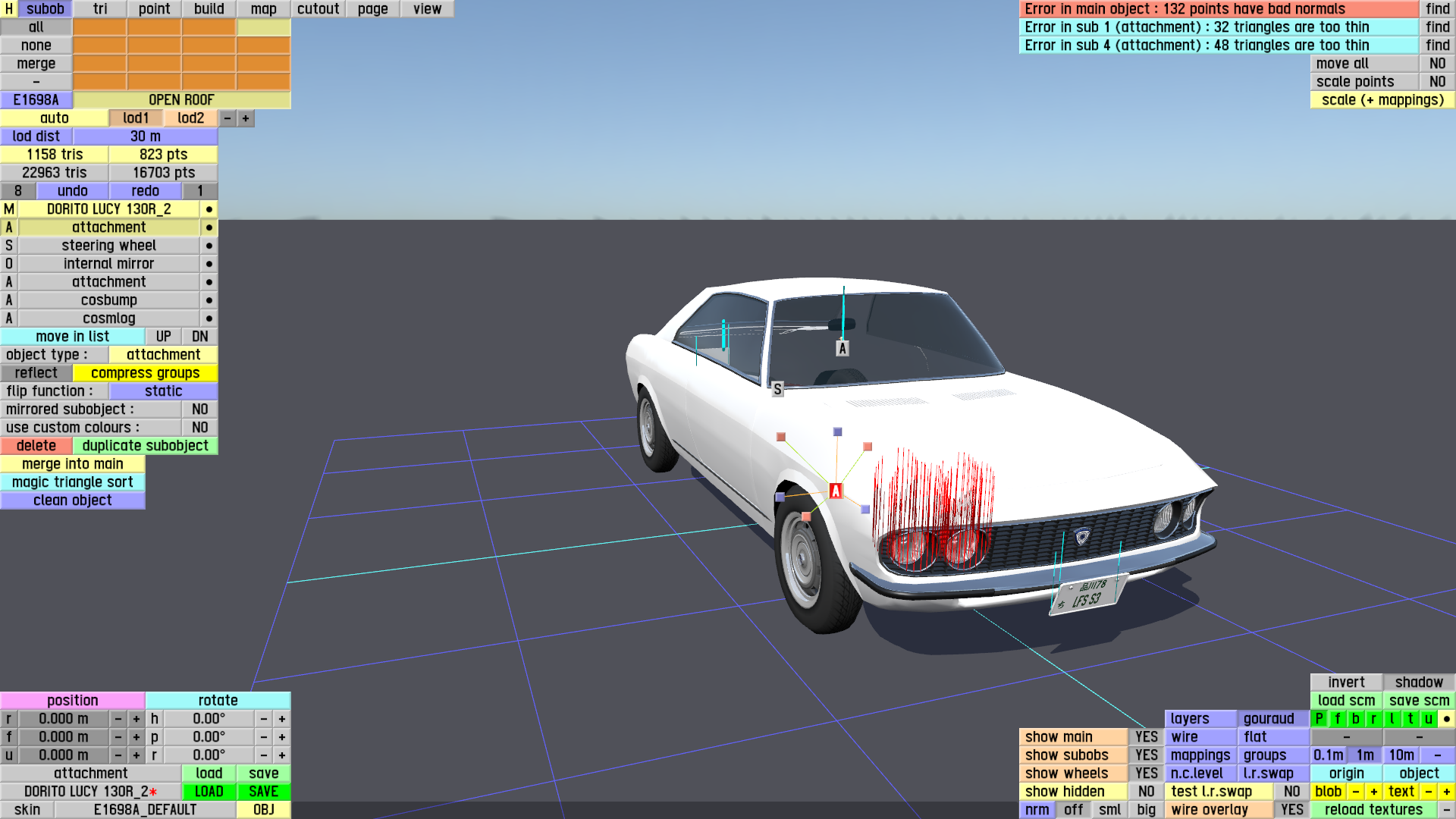Toggle show hidden NO setting

1146,792
